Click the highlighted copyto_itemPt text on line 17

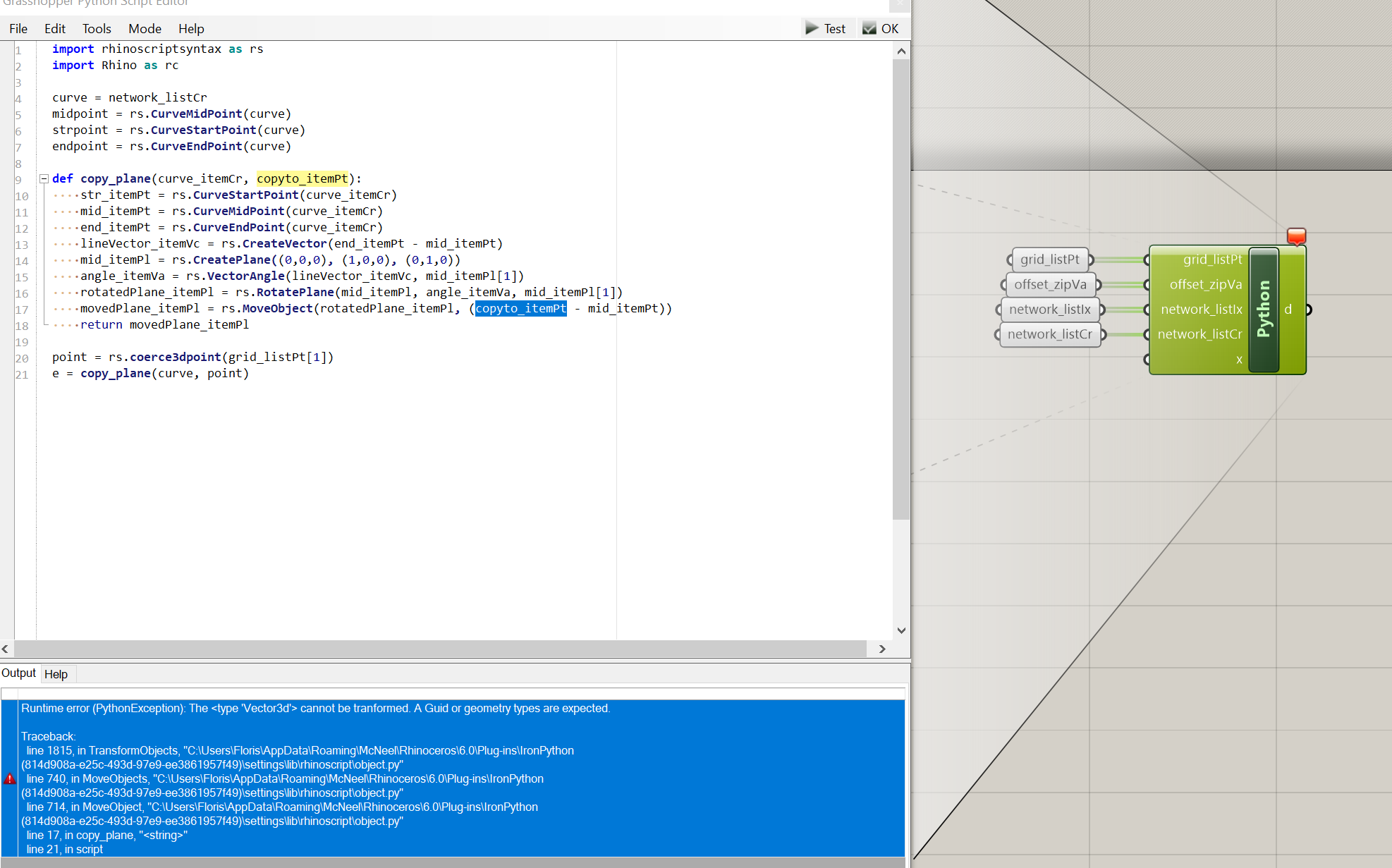coord(520,308)
